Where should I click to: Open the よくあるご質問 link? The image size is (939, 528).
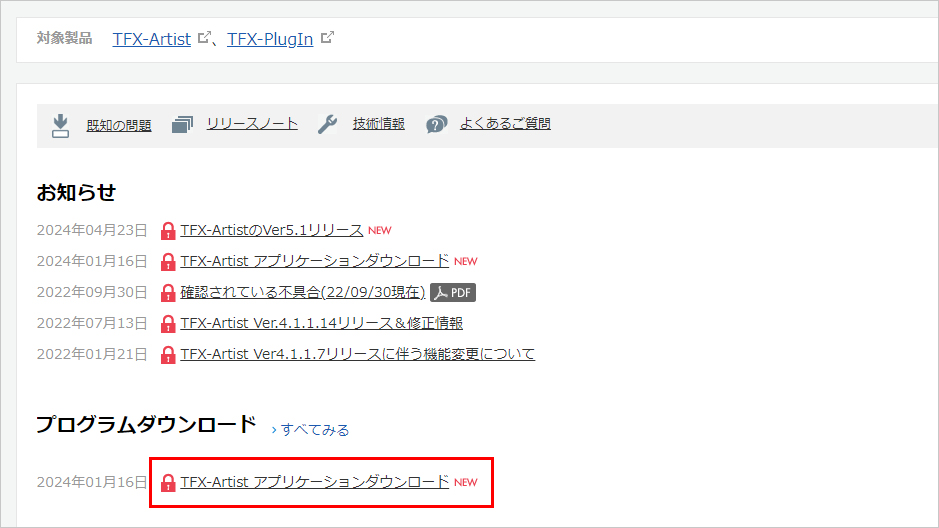[505, 124]
